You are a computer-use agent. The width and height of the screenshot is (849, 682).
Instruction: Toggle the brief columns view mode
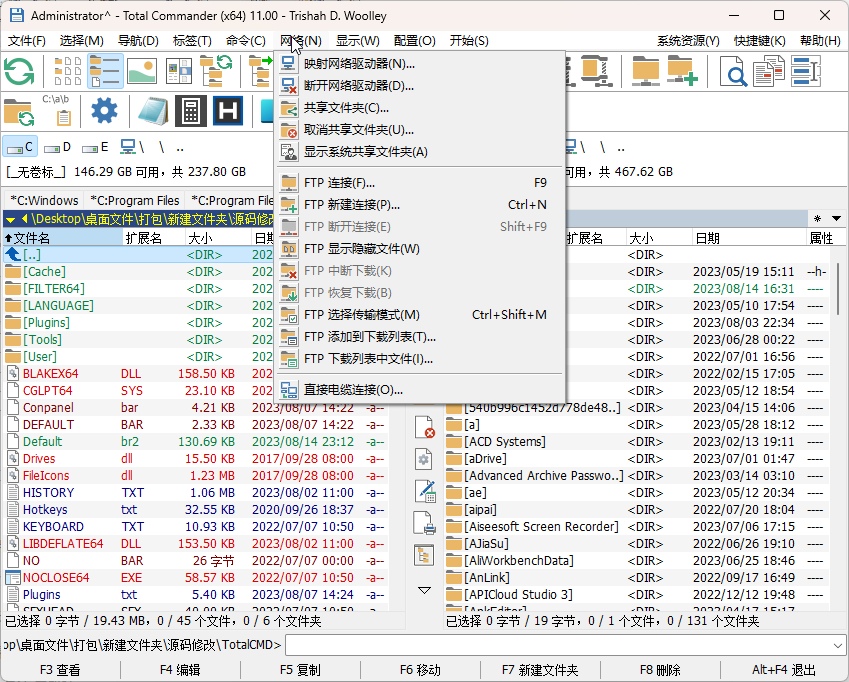[68, 71]
